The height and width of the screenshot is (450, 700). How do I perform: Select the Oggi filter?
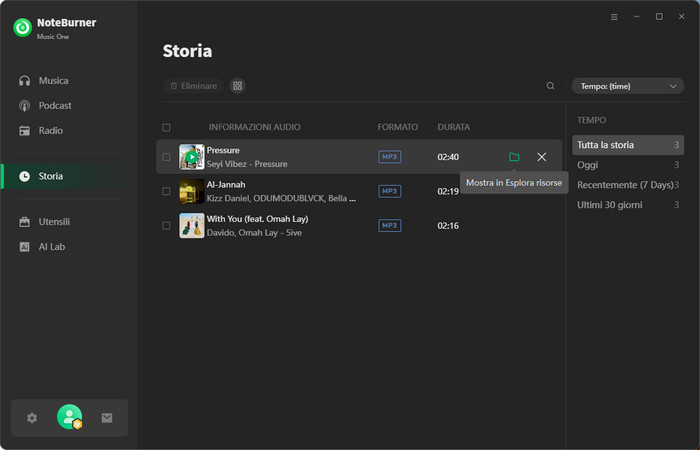click(x=628, y=165)
